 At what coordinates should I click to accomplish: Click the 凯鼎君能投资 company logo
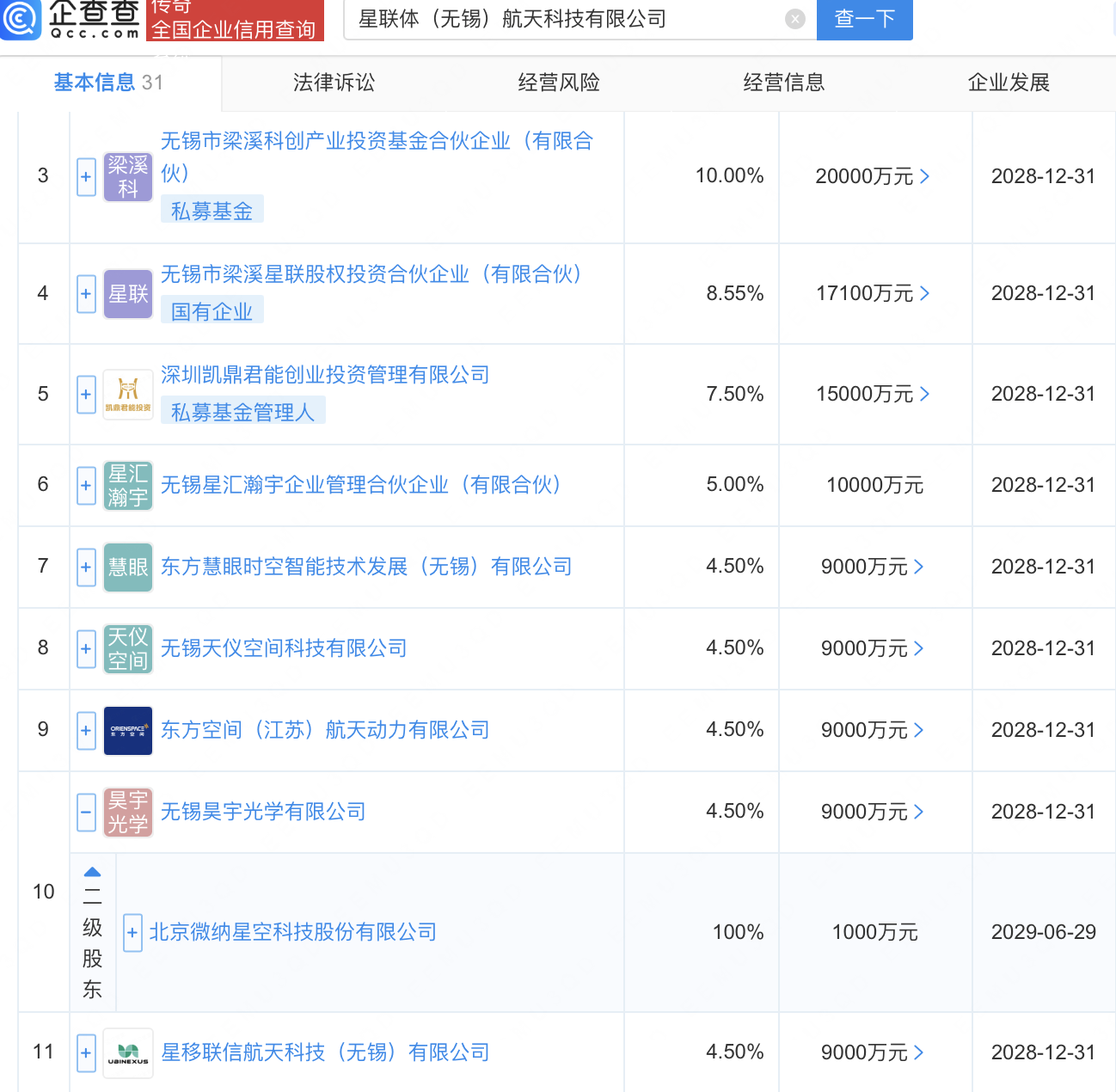[128, 395]
